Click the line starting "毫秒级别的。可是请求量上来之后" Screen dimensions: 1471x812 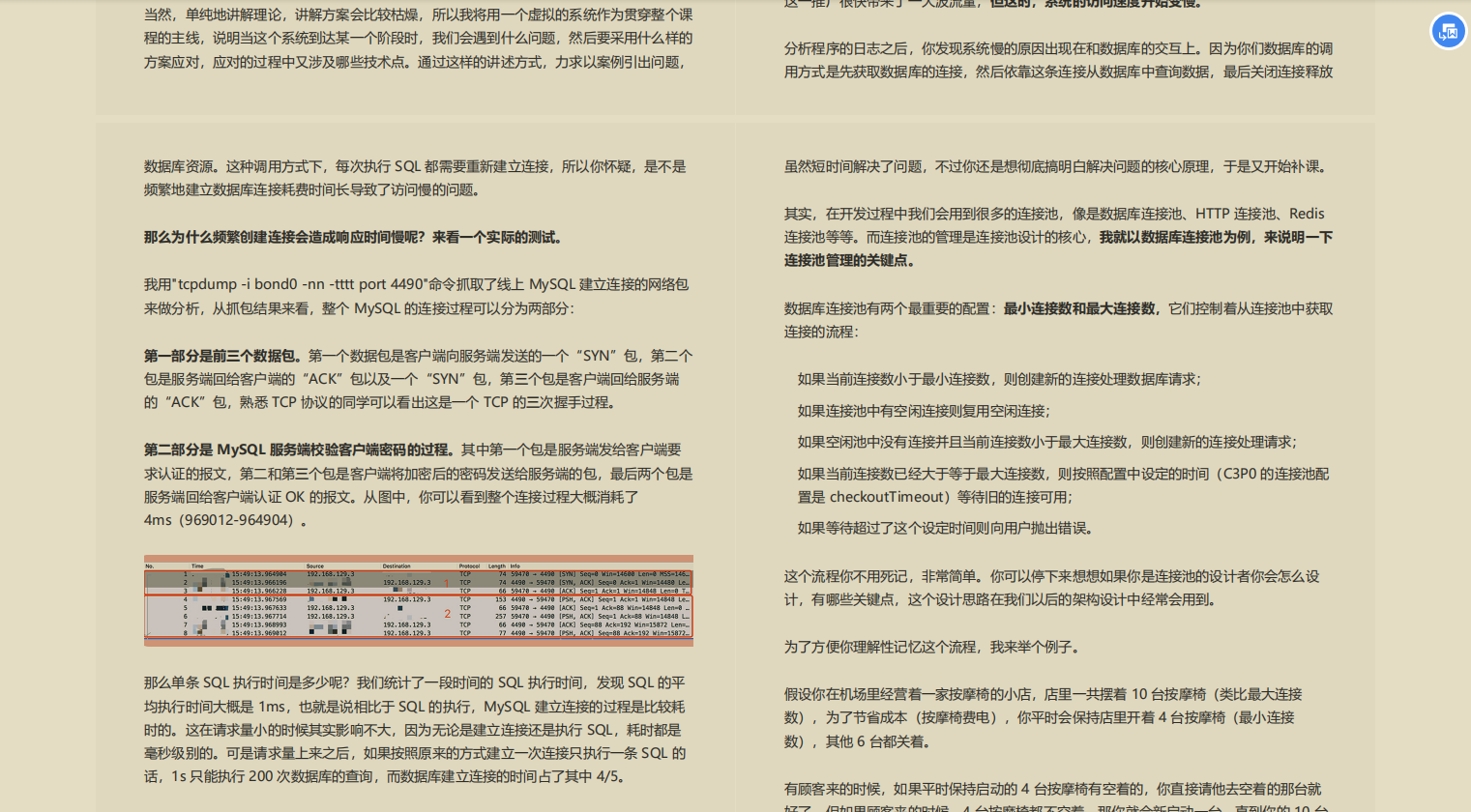tap(415, 753)
